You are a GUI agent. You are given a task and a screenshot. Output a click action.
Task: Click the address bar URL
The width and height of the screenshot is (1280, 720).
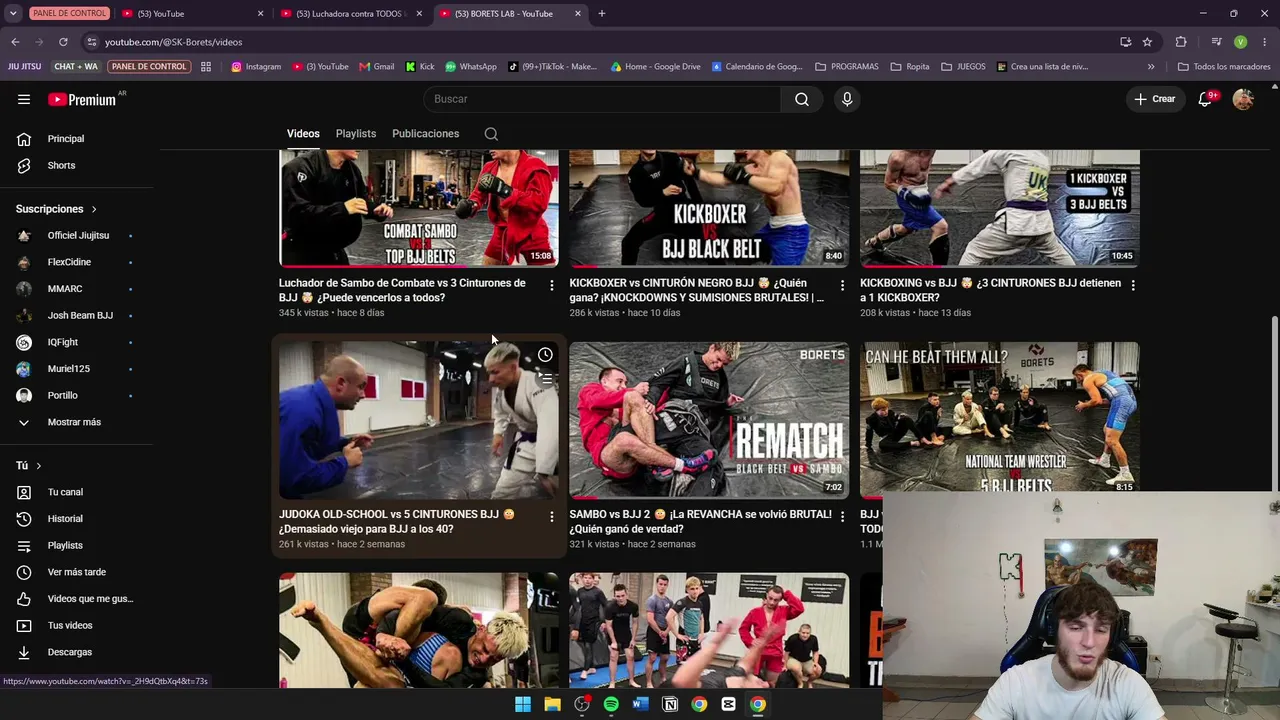[x=174, y=42]
